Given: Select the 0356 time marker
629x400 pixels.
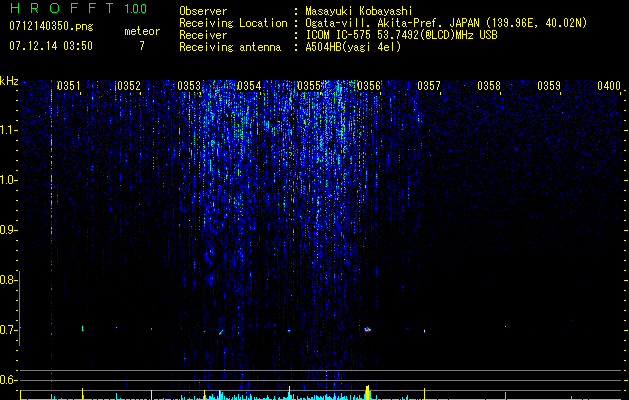Looking at the screenshot, I should point(369,86).
